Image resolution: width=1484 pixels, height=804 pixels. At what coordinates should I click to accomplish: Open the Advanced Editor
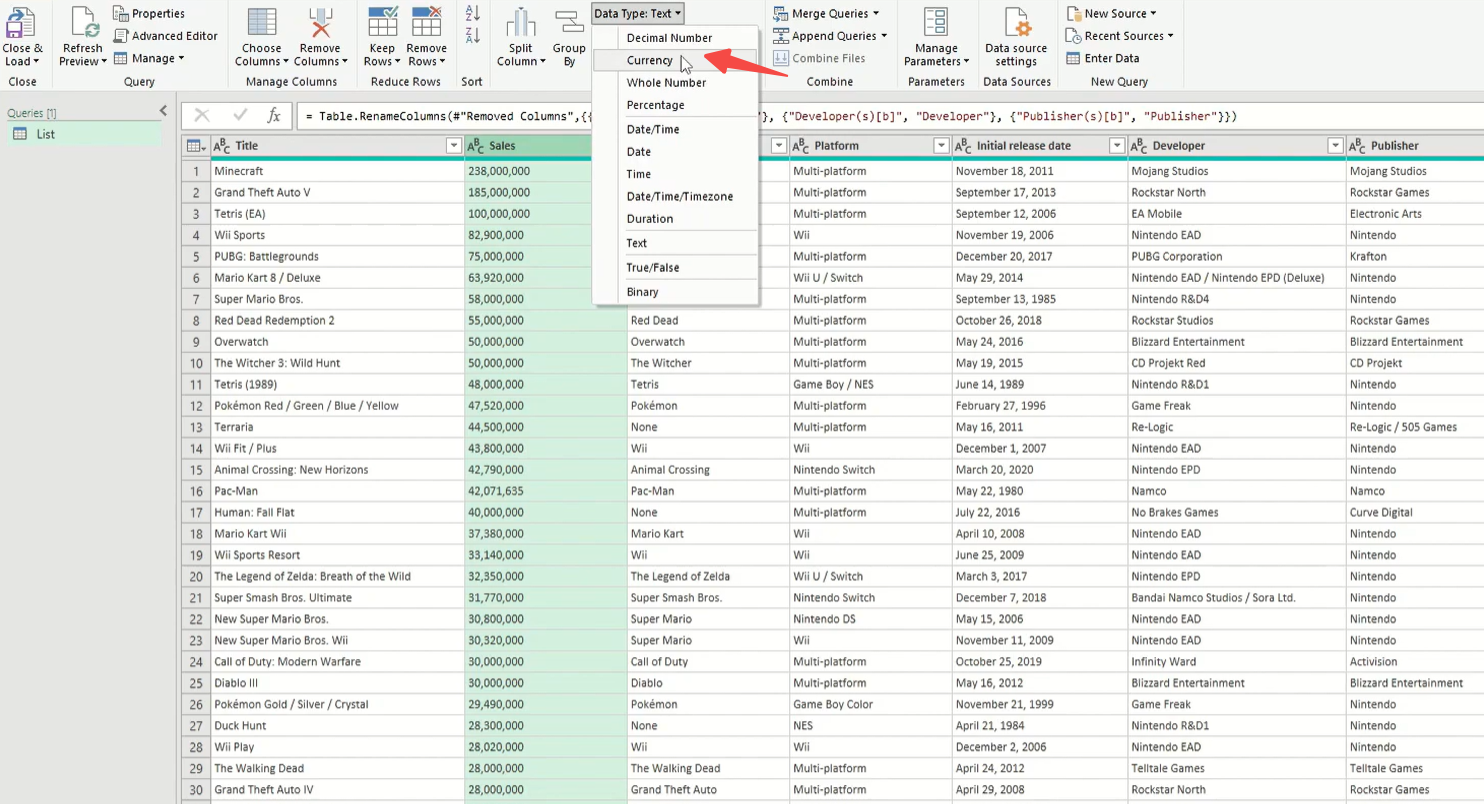pyautogui.click(x=165, y=36)
